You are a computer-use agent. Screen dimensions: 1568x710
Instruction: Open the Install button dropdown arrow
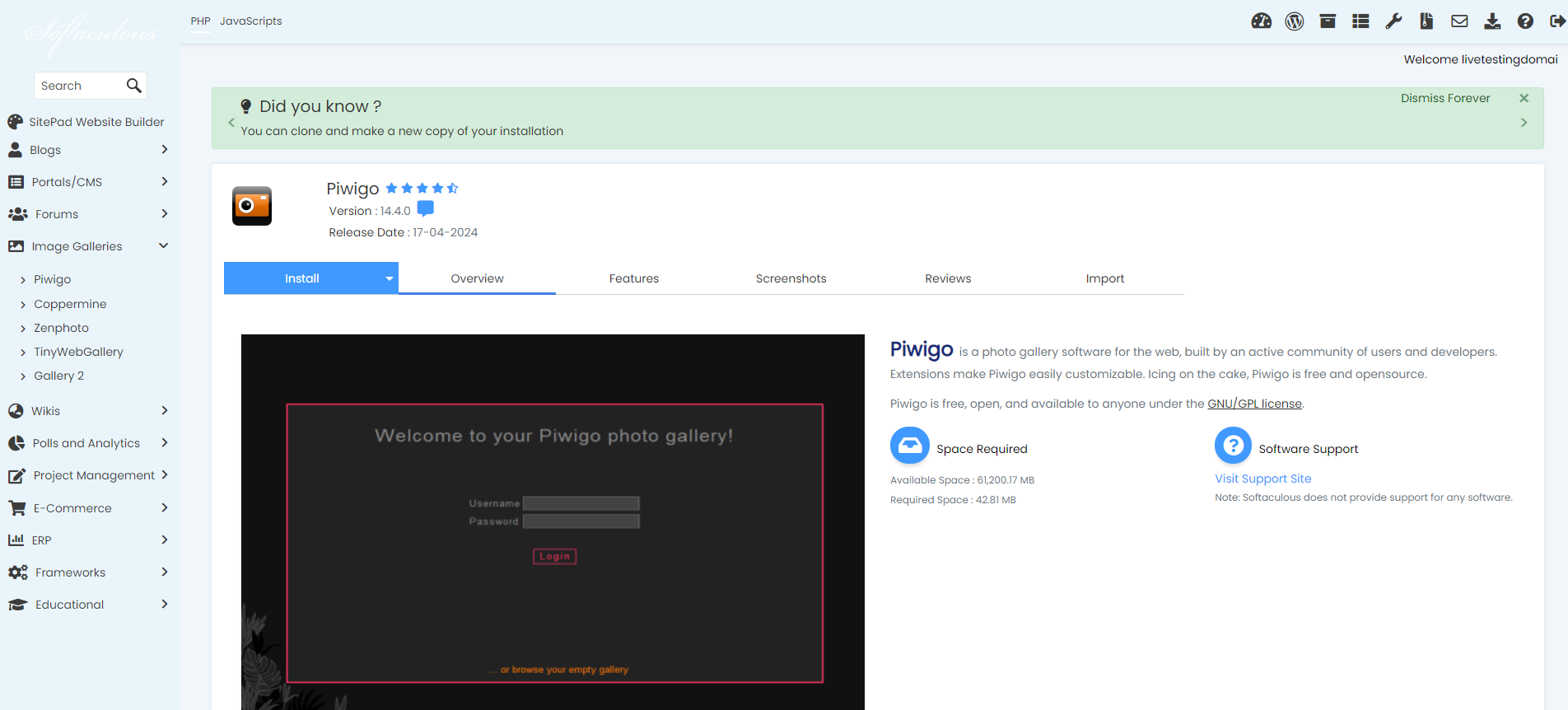coord(389,278)
